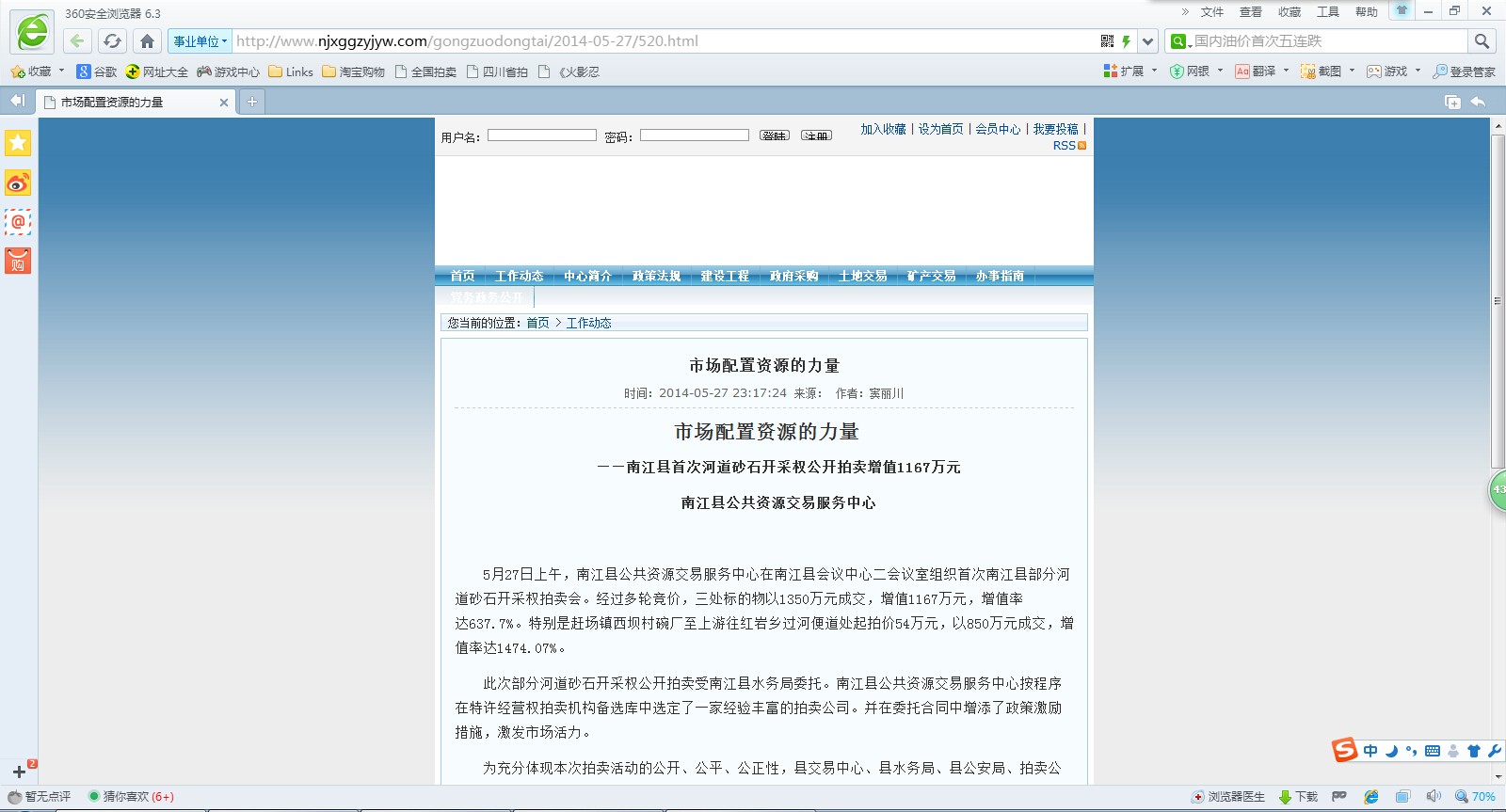1506x812 pixels.
Task: Expand the 扩展 extensions dropdown
Action: pyautogui.click(x=1129, y=72)
